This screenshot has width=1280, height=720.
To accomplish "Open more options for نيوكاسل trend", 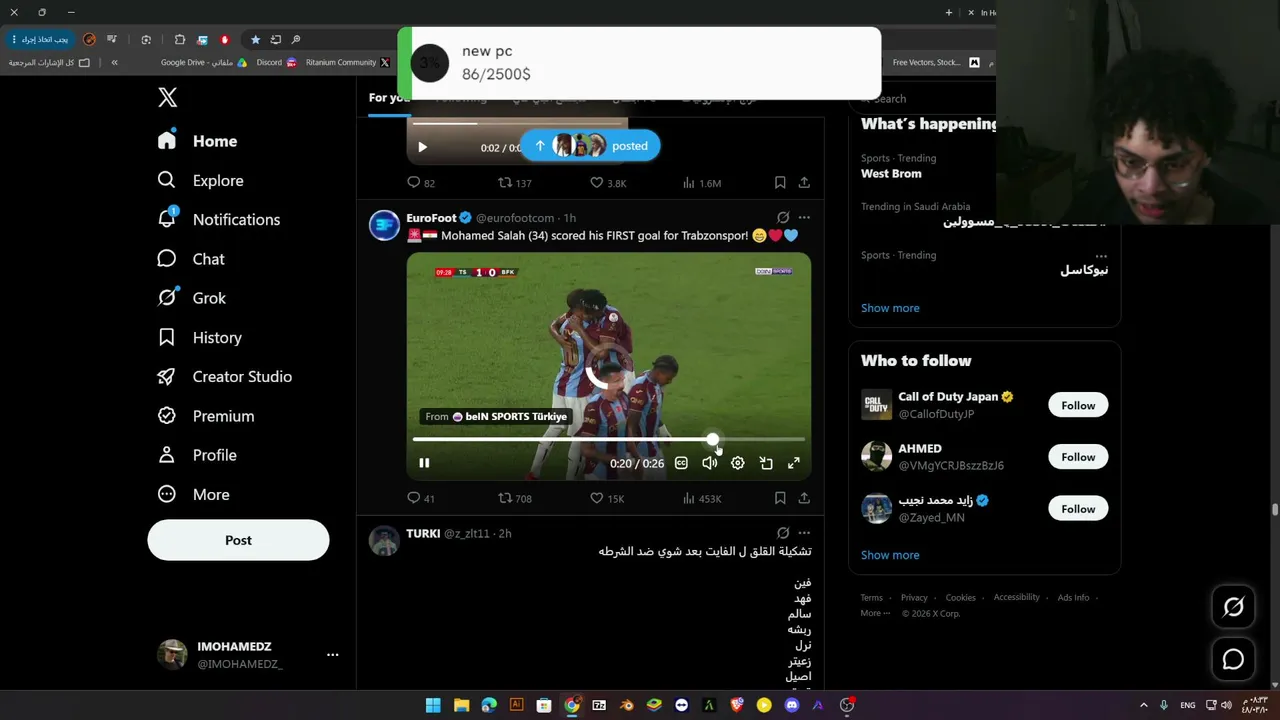I will pyautogui.click(x=1101, y=255).
